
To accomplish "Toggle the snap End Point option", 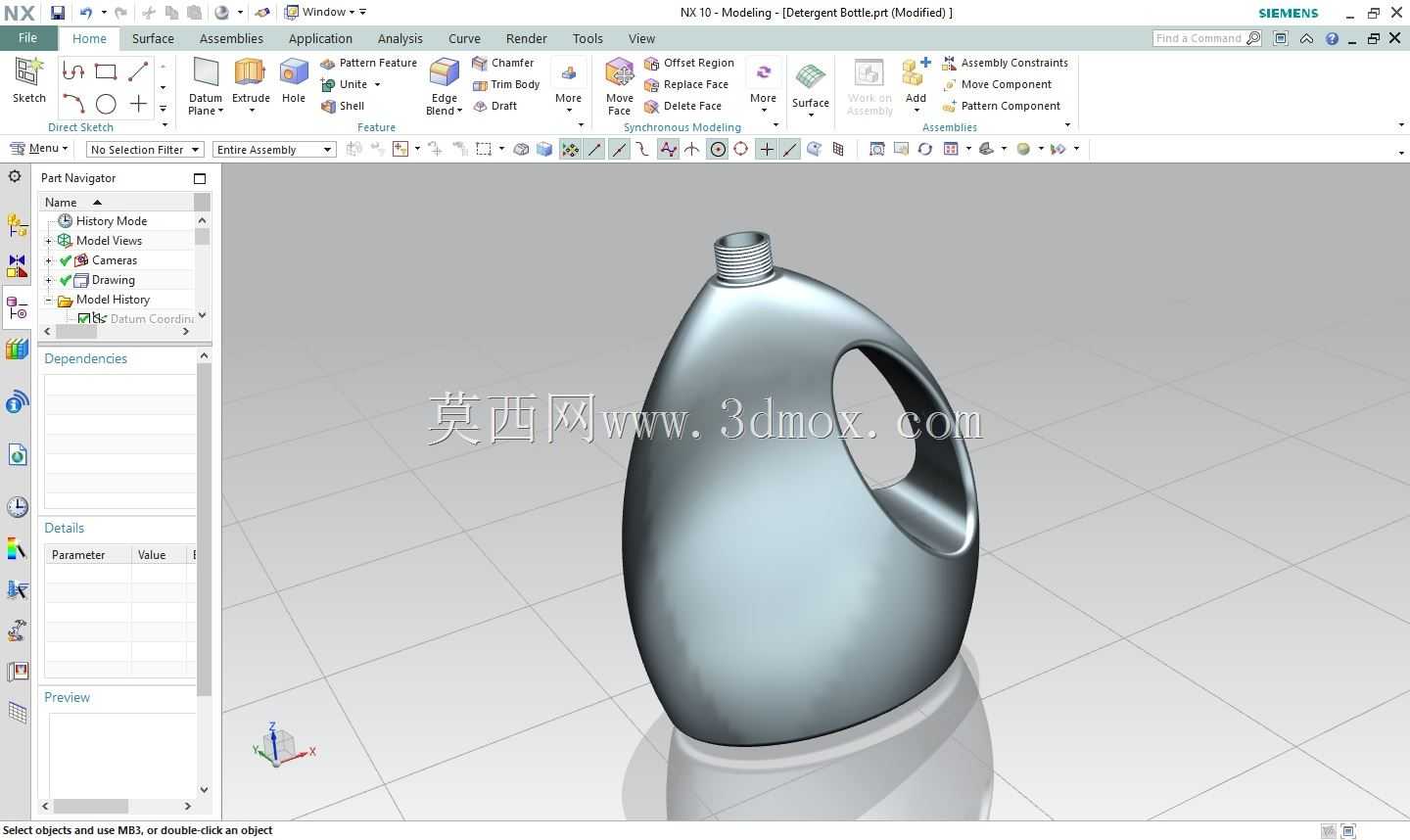I will tap(594, 149).
